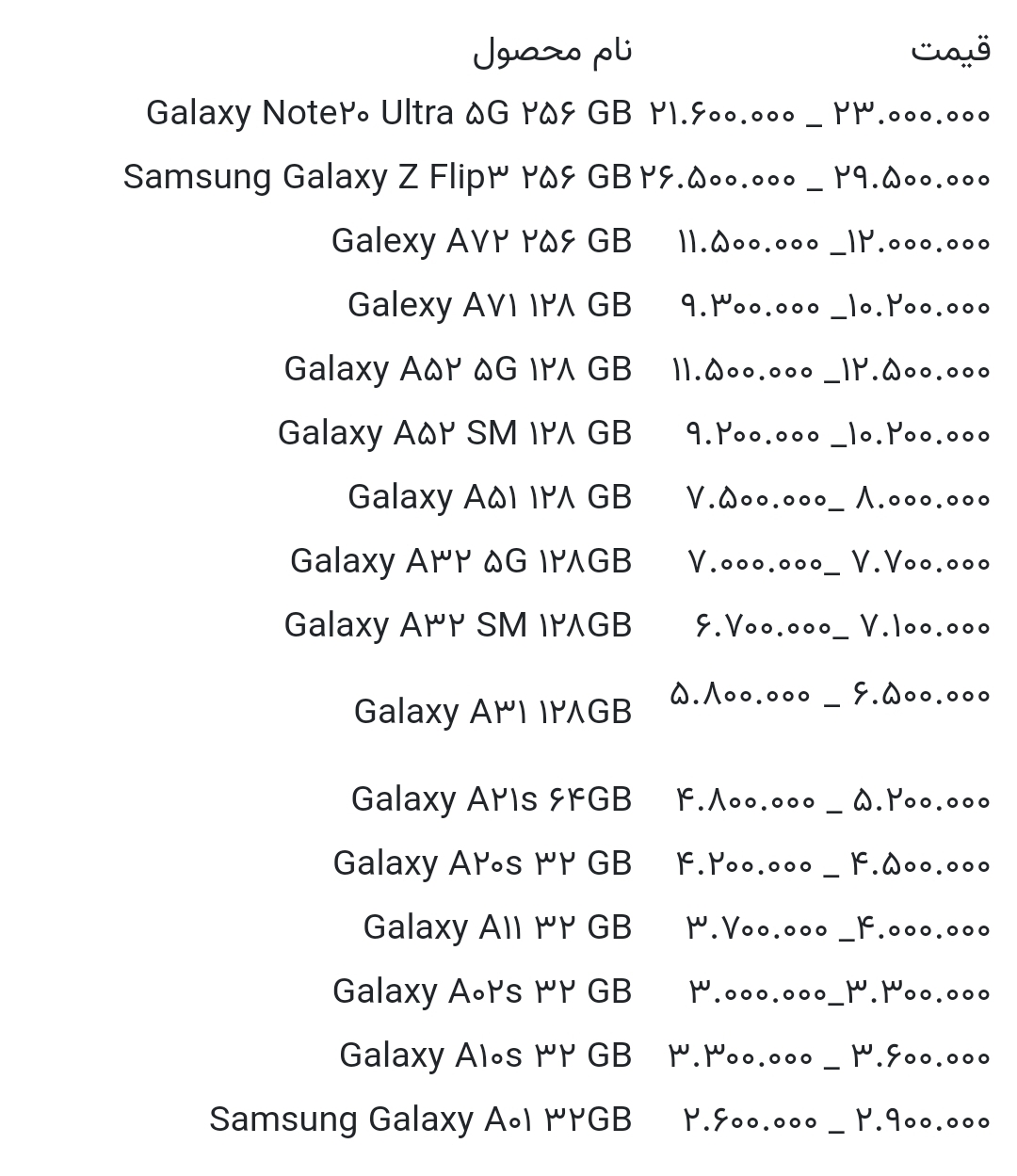The width and height of the screenshot is (1017, 1176).
Task: Select the Galaxy A52 5G product name
Action: [458, 369]
